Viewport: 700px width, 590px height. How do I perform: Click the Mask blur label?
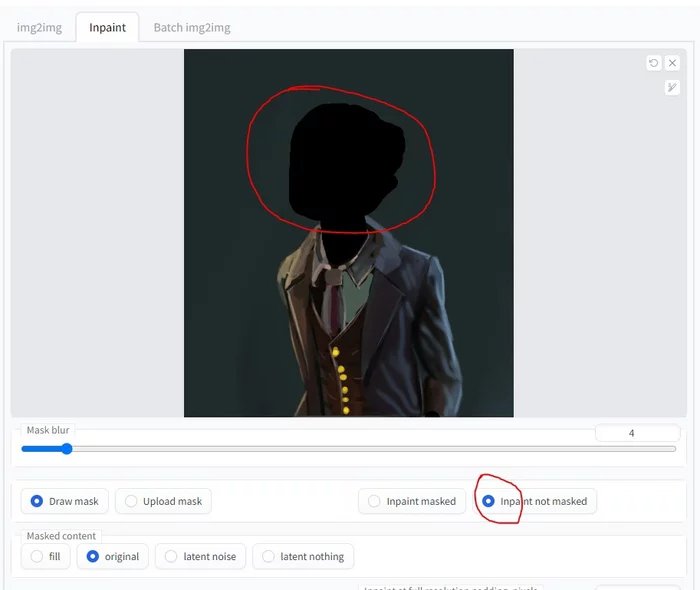(x=48, y=430)
